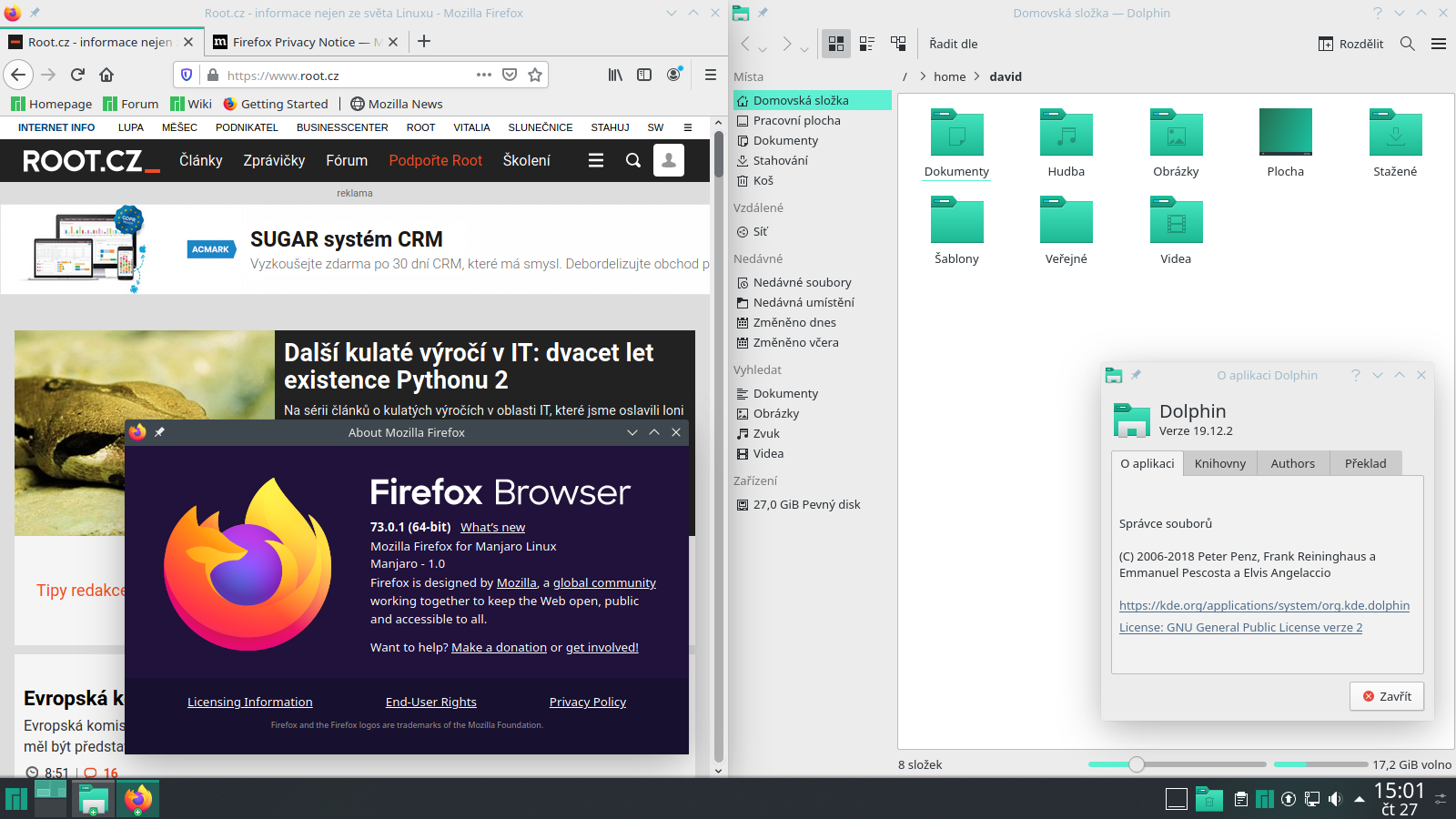Select Stahování in Places panel

point(812,160)
